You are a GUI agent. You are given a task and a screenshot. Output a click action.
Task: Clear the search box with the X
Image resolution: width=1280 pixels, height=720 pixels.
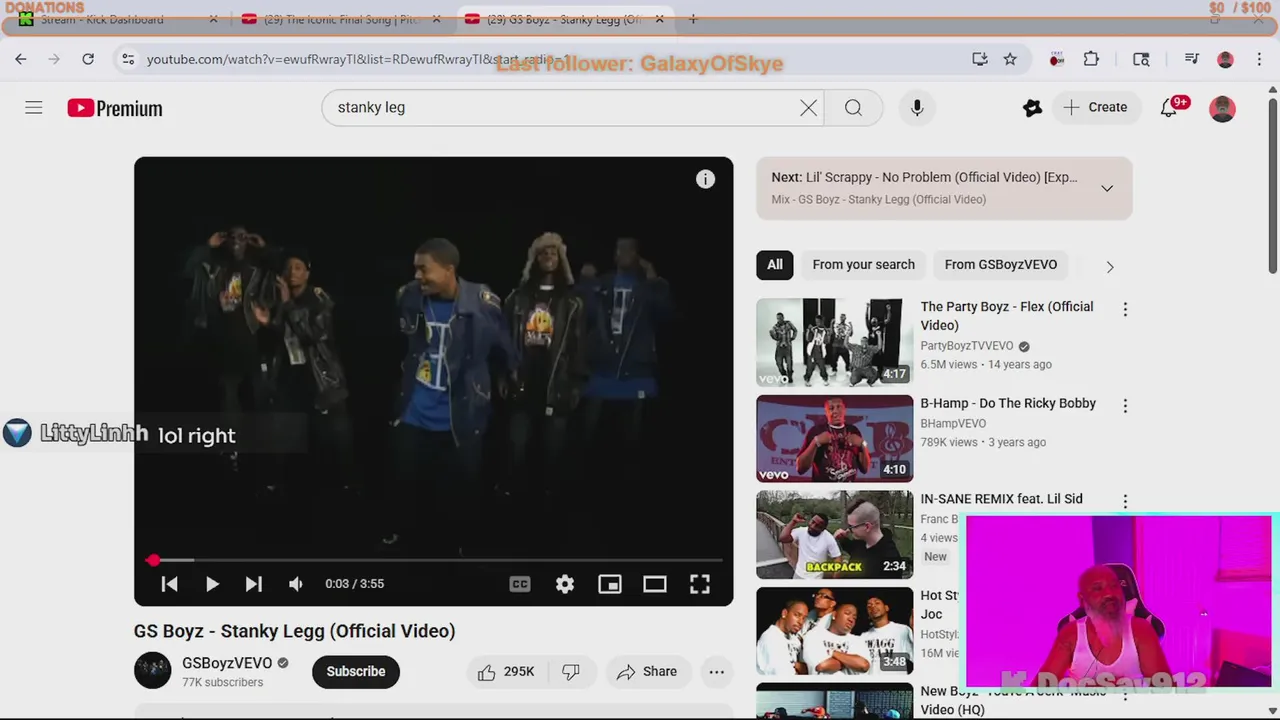[x=808, y=108]
